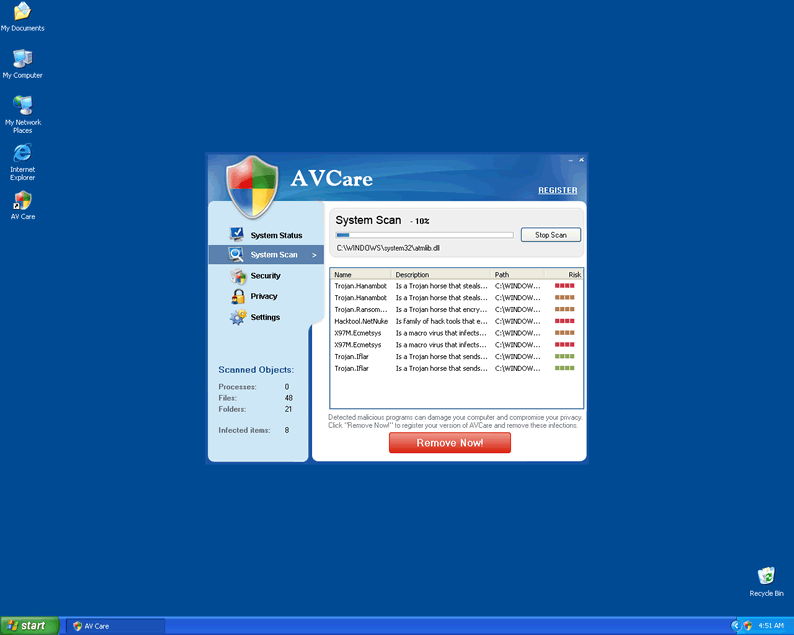Click the Privacy padlock icon
Viewport: 794px width, 635px height.
pos(238,296)
